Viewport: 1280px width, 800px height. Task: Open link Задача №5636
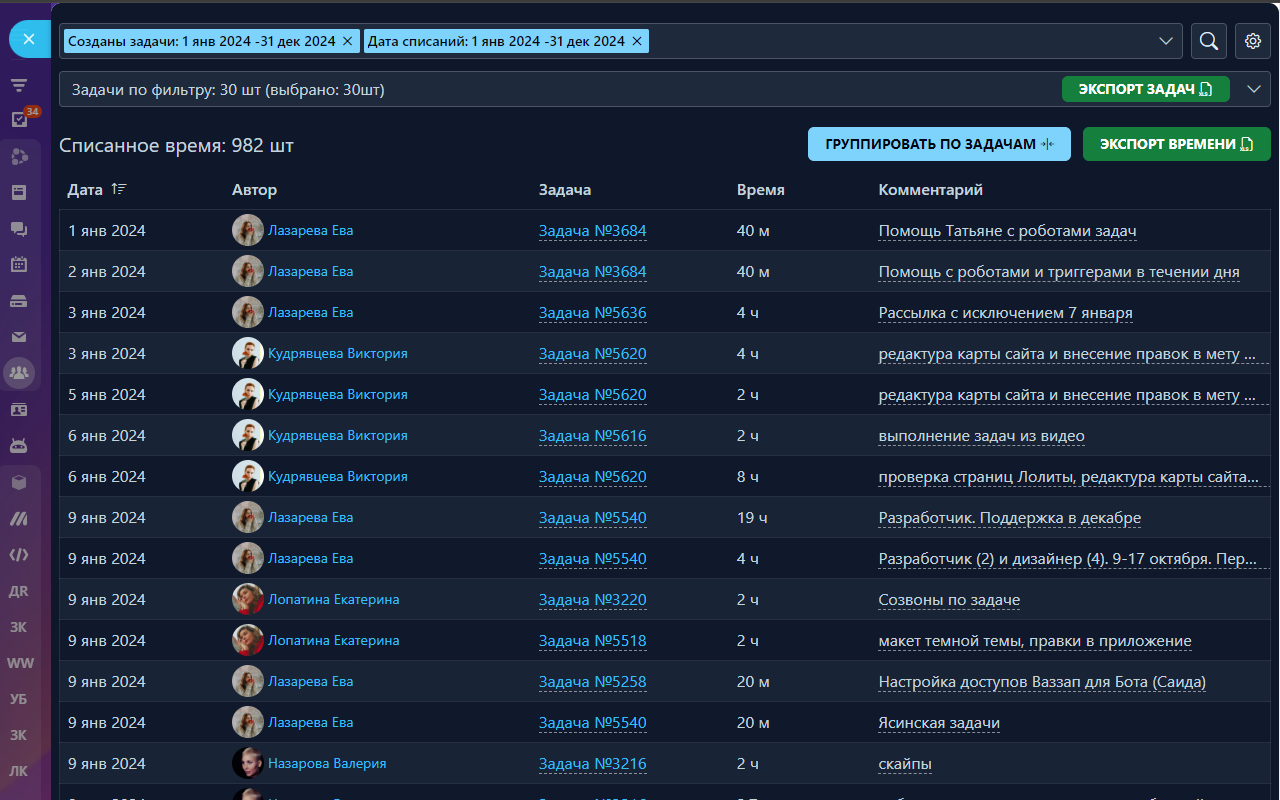[x=592, y=313]
